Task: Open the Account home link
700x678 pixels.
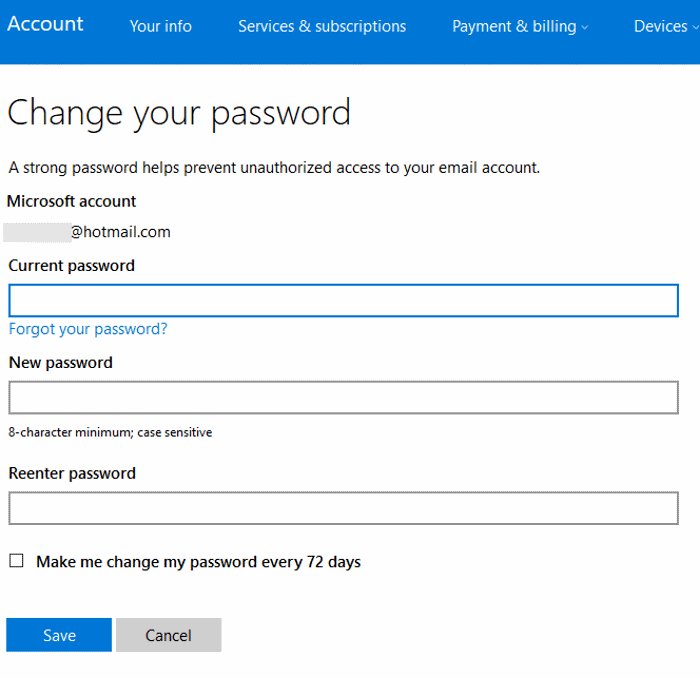Action: pos(45,24)
